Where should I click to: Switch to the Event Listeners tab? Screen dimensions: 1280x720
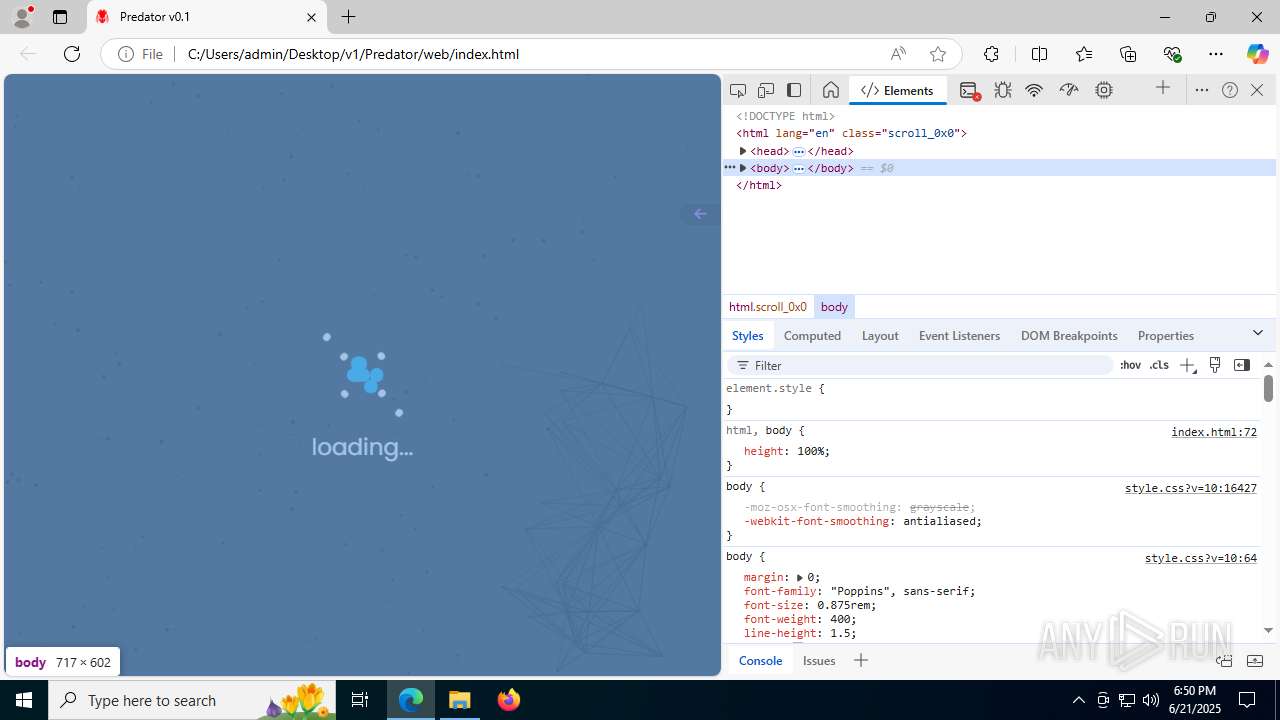click(959, 335)
